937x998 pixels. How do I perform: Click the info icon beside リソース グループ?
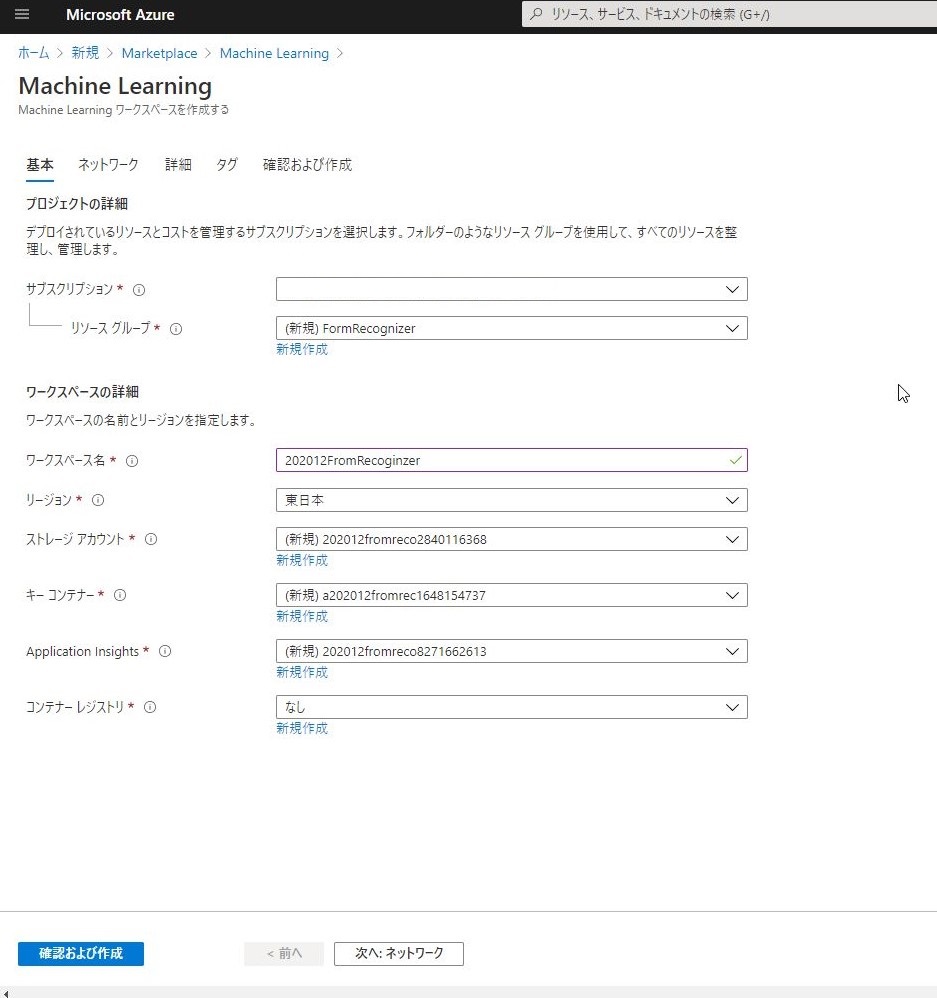coord(178,329)
